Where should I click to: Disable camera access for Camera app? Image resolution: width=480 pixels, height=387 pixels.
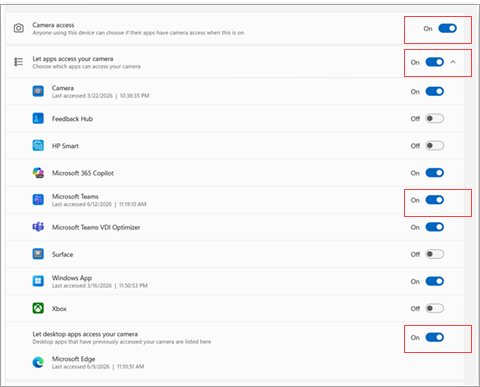435,91
